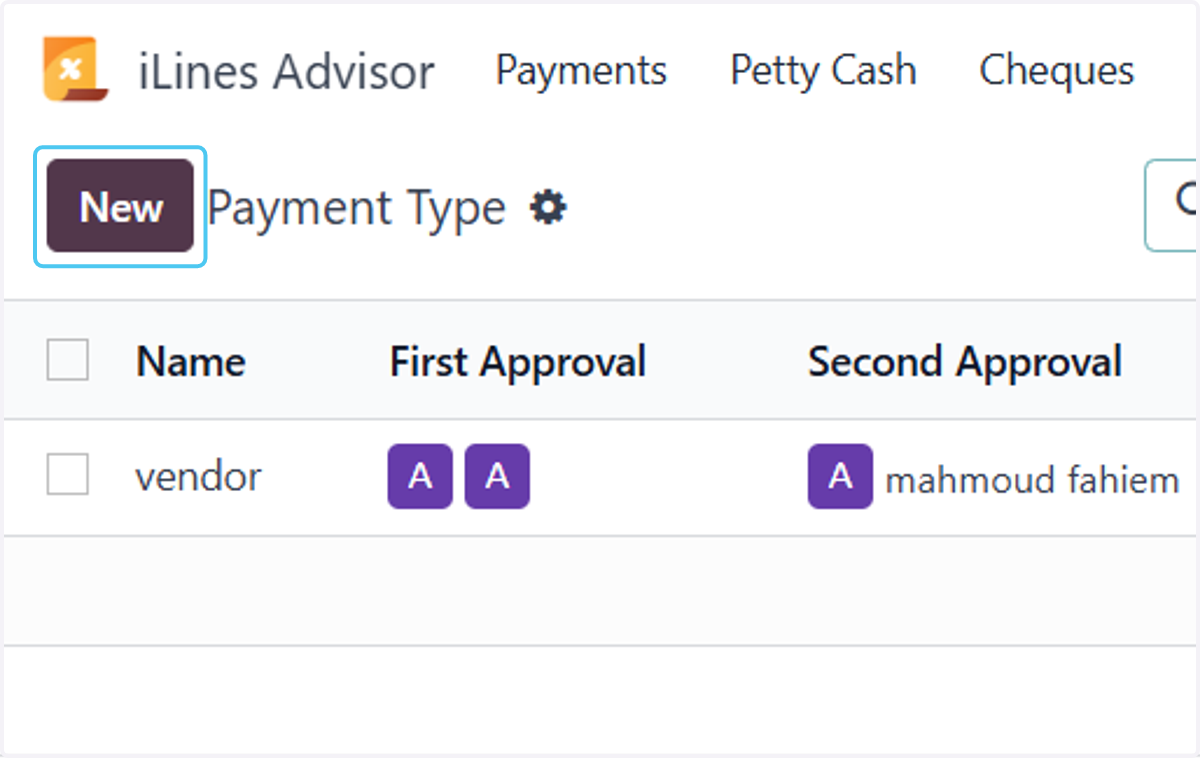Viewport: 1200px width, 758px height.
Task: Open the gear actions menu beside Payment Type
Action: (548, 208)
